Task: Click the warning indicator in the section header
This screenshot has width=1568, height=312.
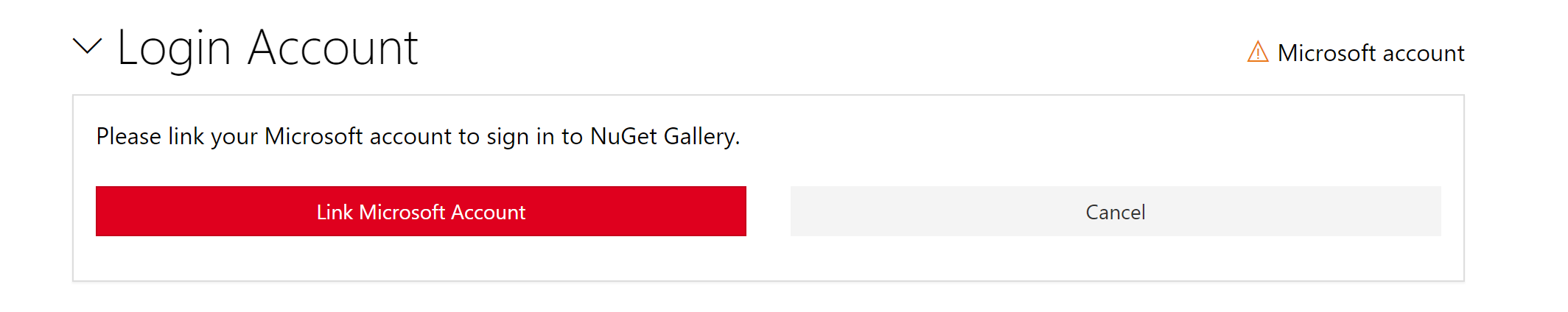Action: 1257,52
